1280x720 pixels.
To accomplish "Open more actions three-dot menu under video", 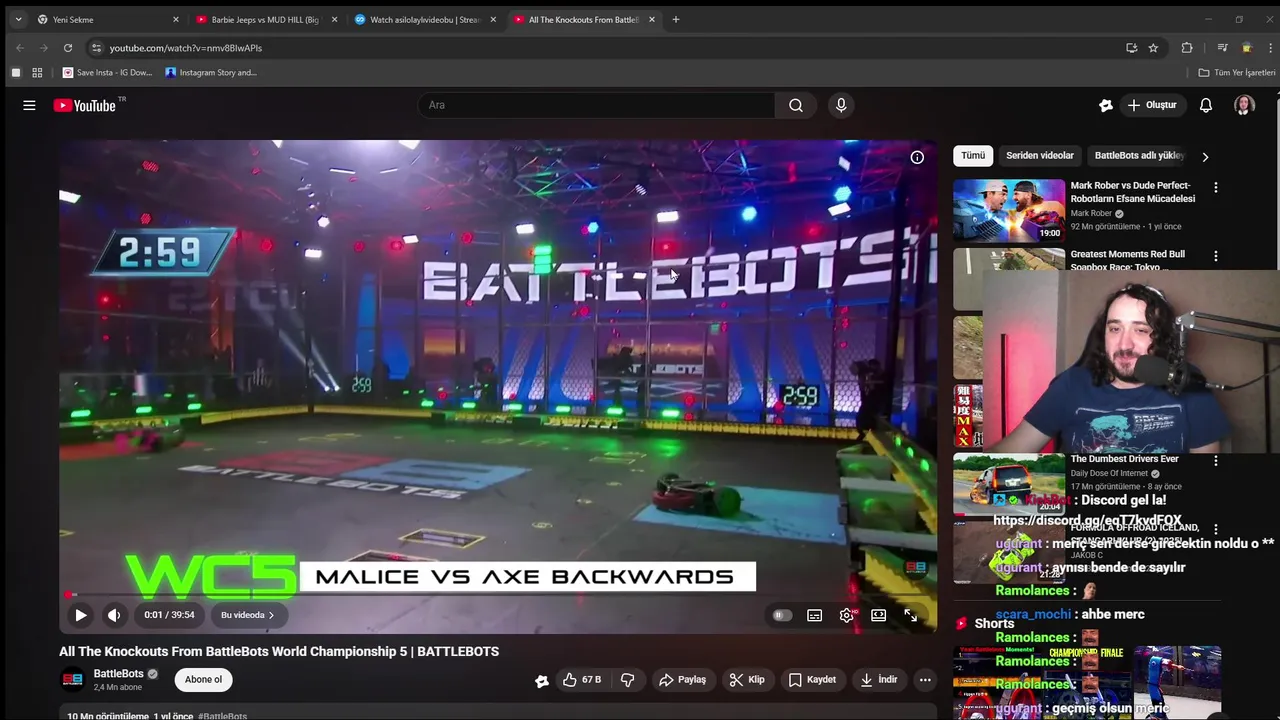I will point(925,680).
